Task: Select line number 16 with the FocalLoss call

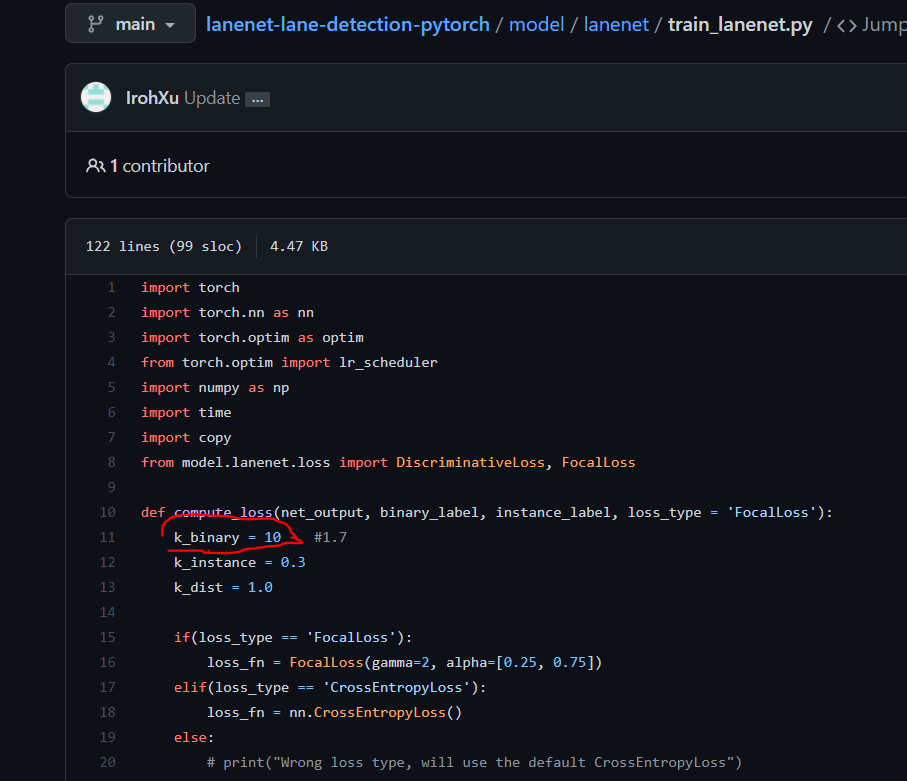Action: pos(107,662)
